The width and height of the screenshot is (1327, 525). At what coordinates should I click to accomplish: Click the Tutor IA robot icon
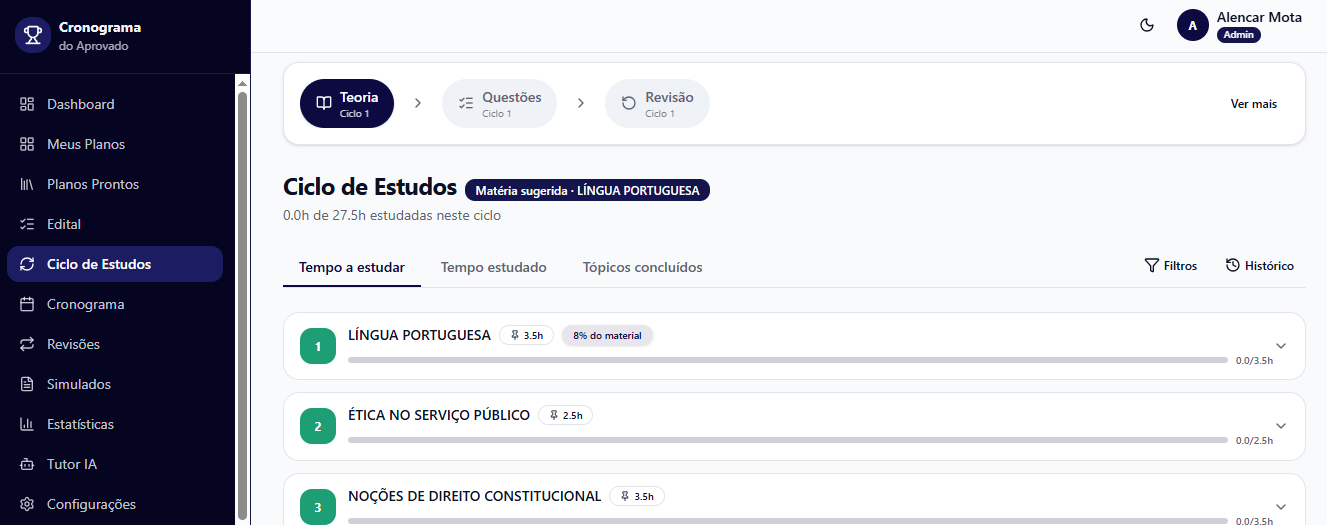click(27, 464)
